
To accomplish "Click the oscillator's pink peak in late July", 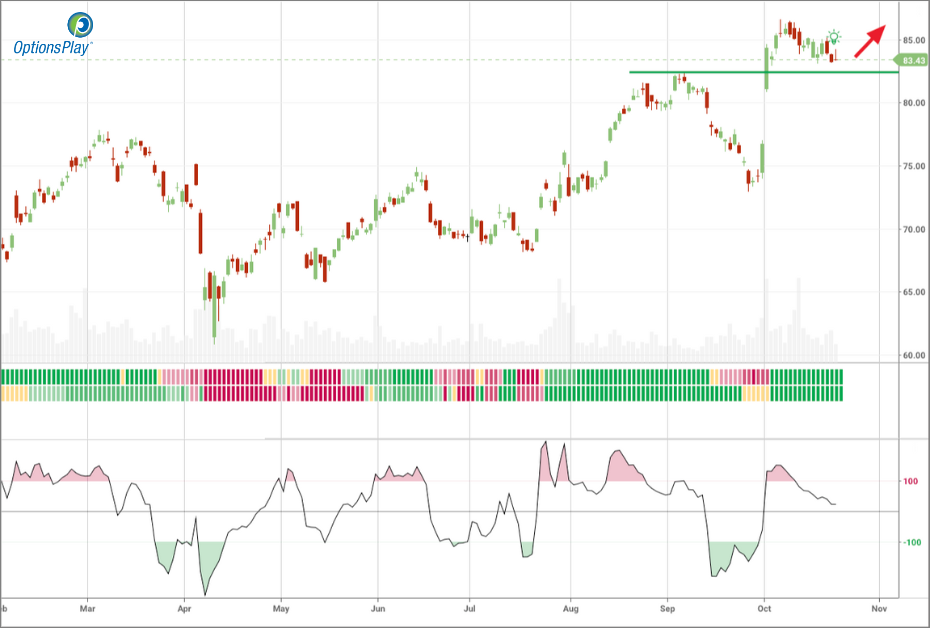I will [x=545, y=446].
